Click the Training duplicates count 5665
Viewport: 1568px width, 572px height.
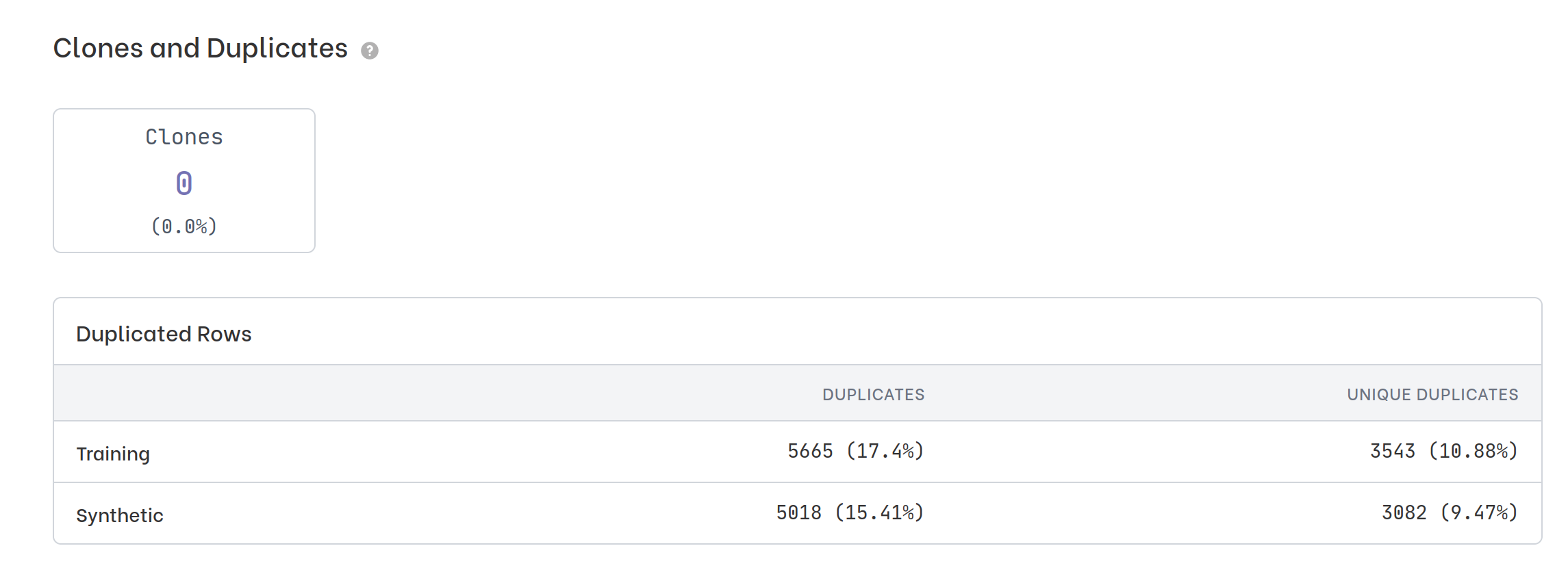click(810, 452)
